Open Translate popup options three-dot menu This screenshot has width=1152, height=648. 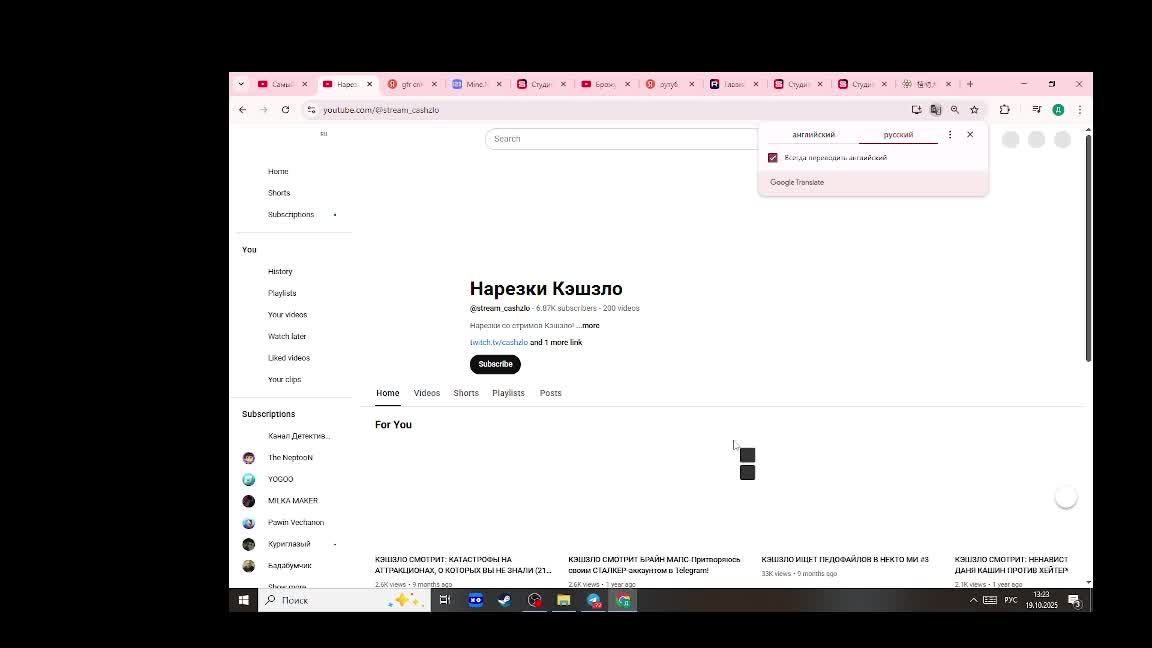(950, 134)
